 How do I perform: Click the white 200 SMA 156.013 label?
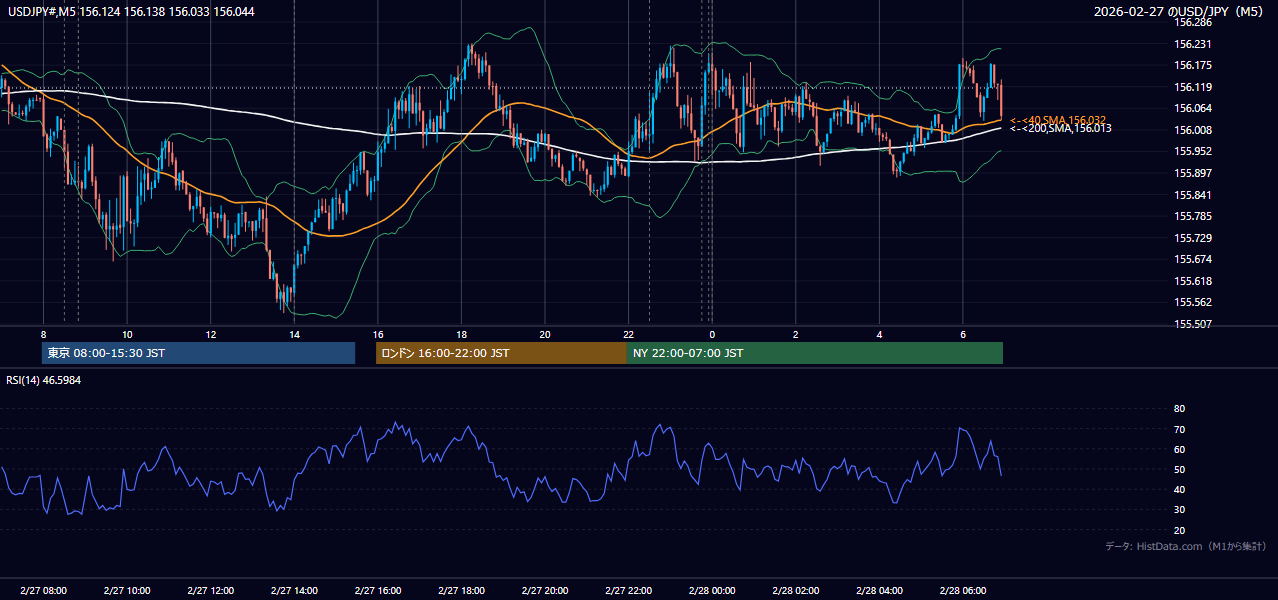[1060, 128]
